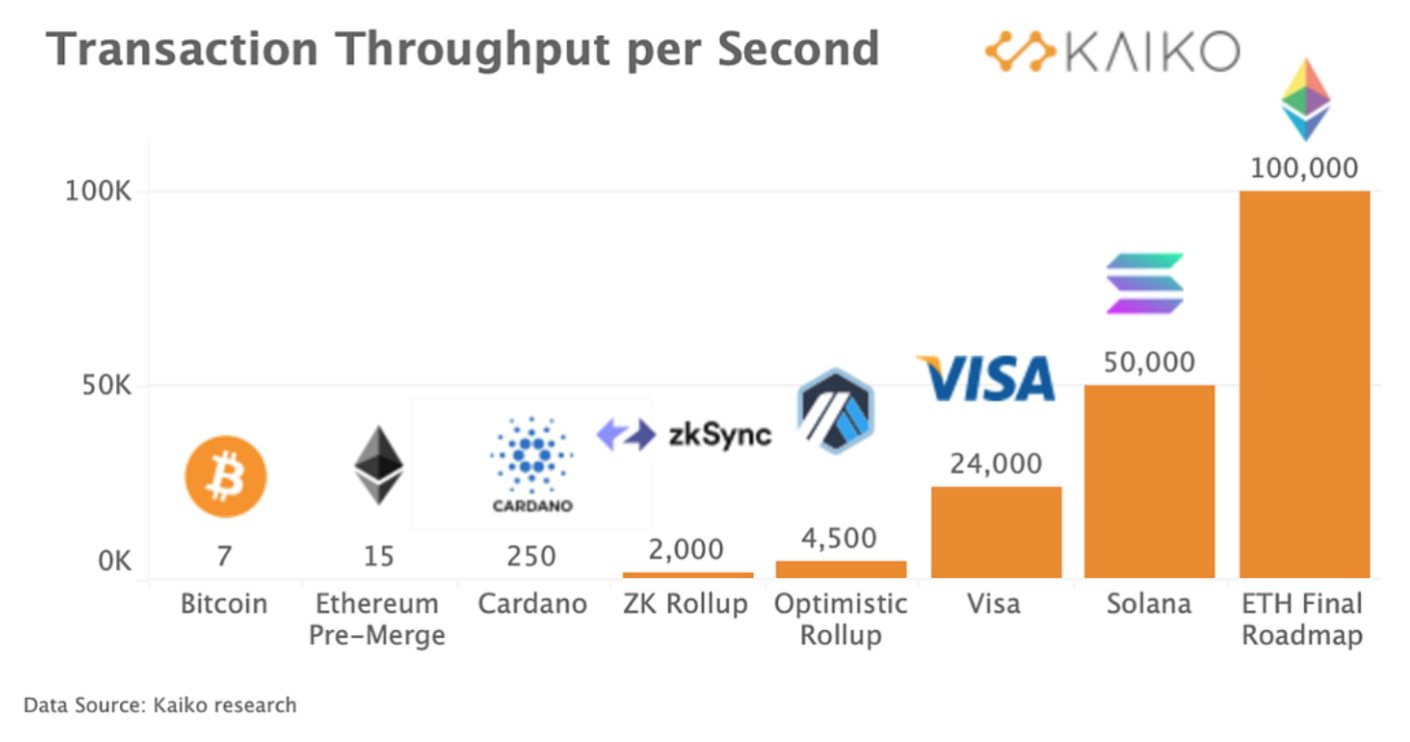Click the VISA logo

(x=986, y=379)
